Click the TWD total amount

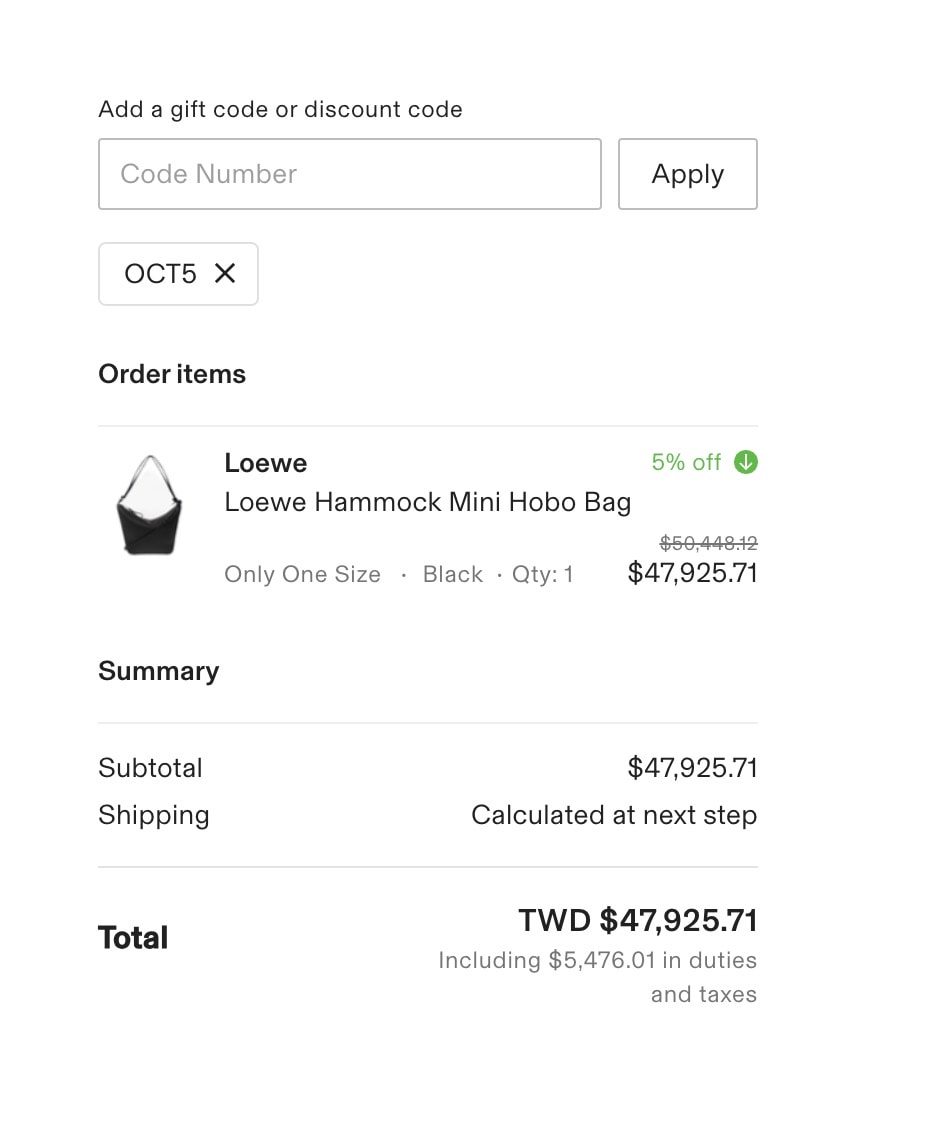point(638,920)
